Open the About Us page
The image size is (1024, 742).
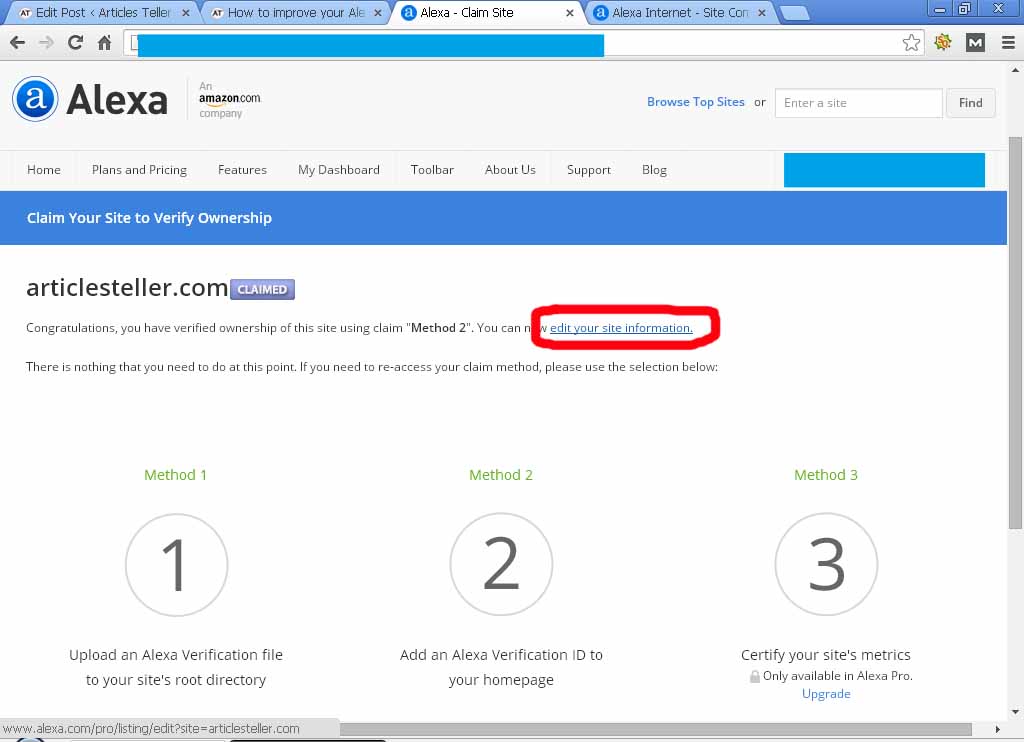pyautogui.click(x=510, y=170)
